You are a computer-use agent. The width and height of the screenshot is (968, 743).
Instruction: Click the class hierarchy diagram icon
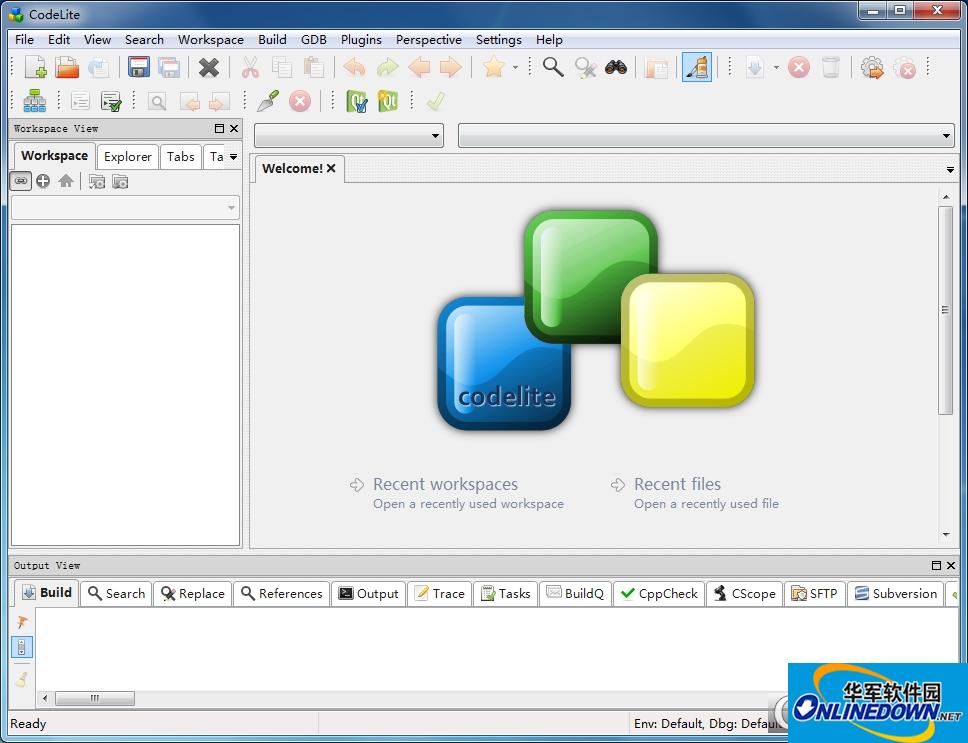point(35,101)
